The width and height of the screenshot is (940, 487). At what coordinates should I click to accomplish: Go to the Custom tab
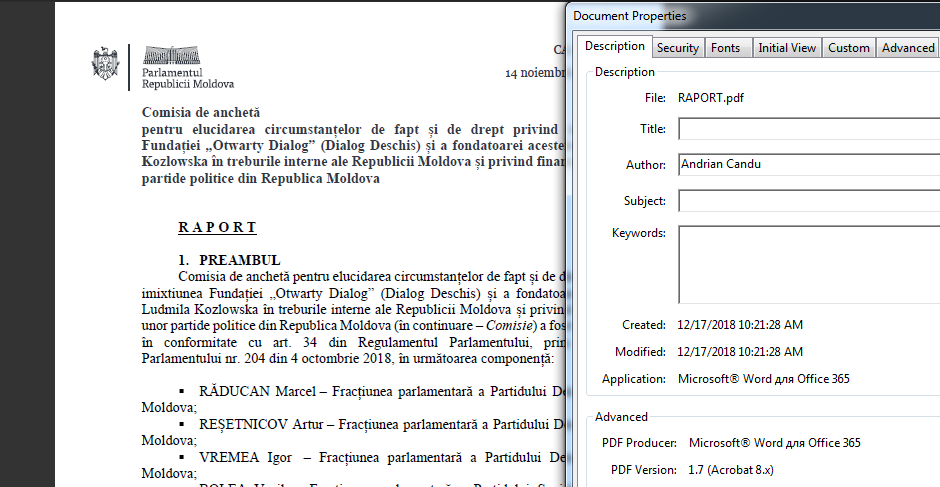coord(849,48)
